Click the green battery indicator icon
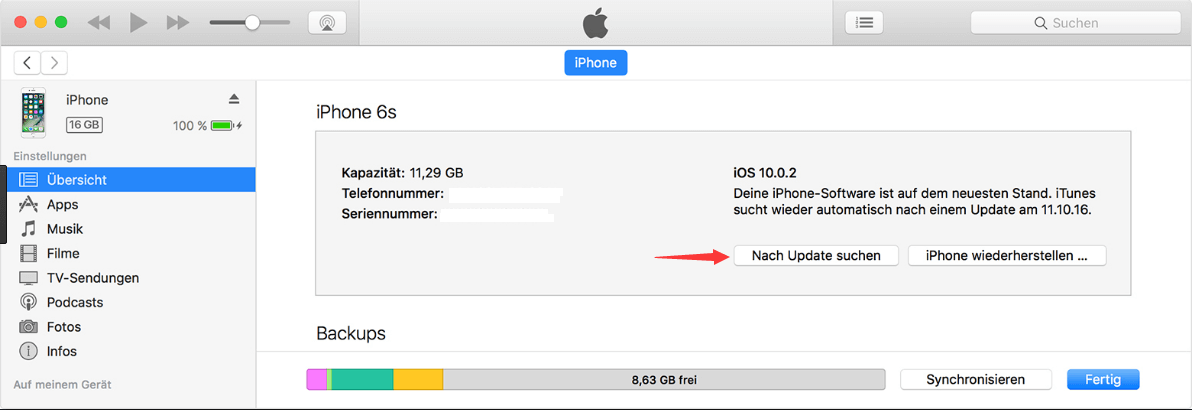The width and height of the screenshot is (1192, 410). point(223,126)
